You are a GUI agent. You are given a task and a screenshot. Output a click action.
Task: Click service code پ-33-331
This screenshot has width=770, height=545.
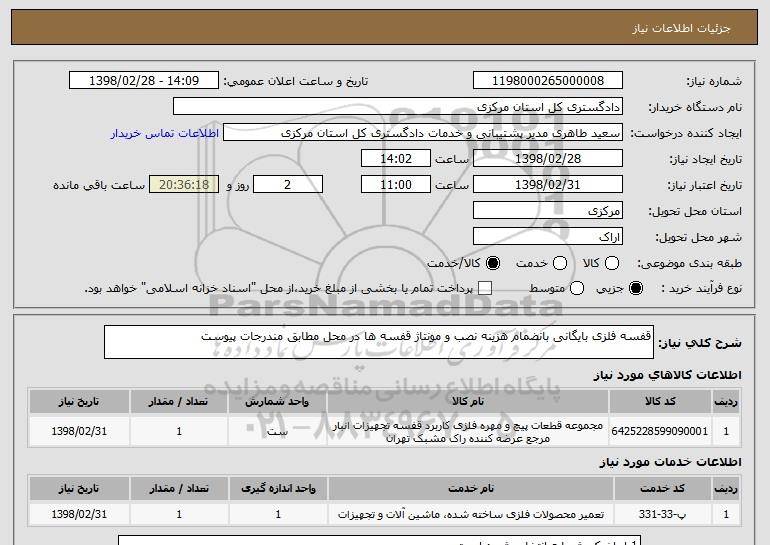(x=662, y=514)
